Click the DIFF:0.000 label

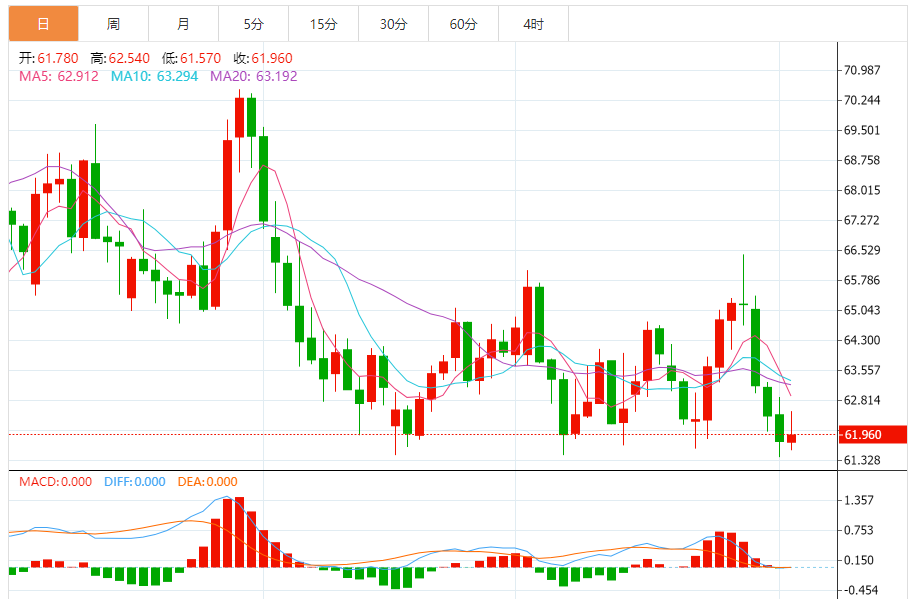135,482
